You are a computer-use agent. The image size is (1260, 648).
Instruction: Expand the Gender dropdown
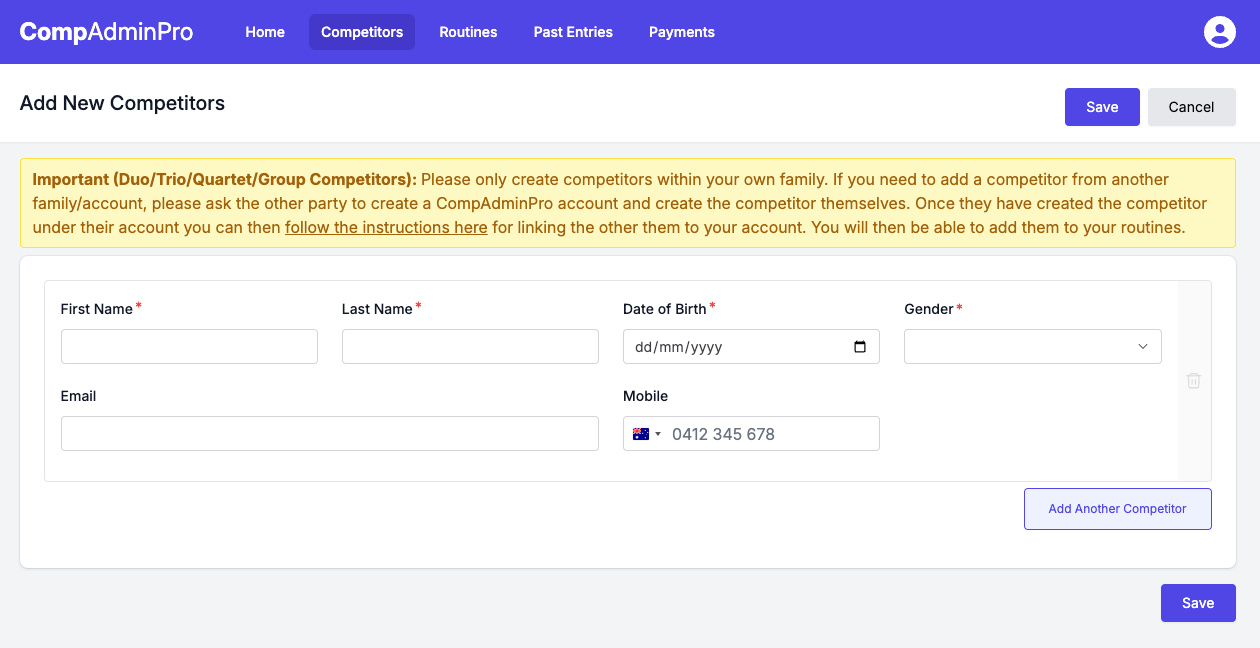point(1033,346)
